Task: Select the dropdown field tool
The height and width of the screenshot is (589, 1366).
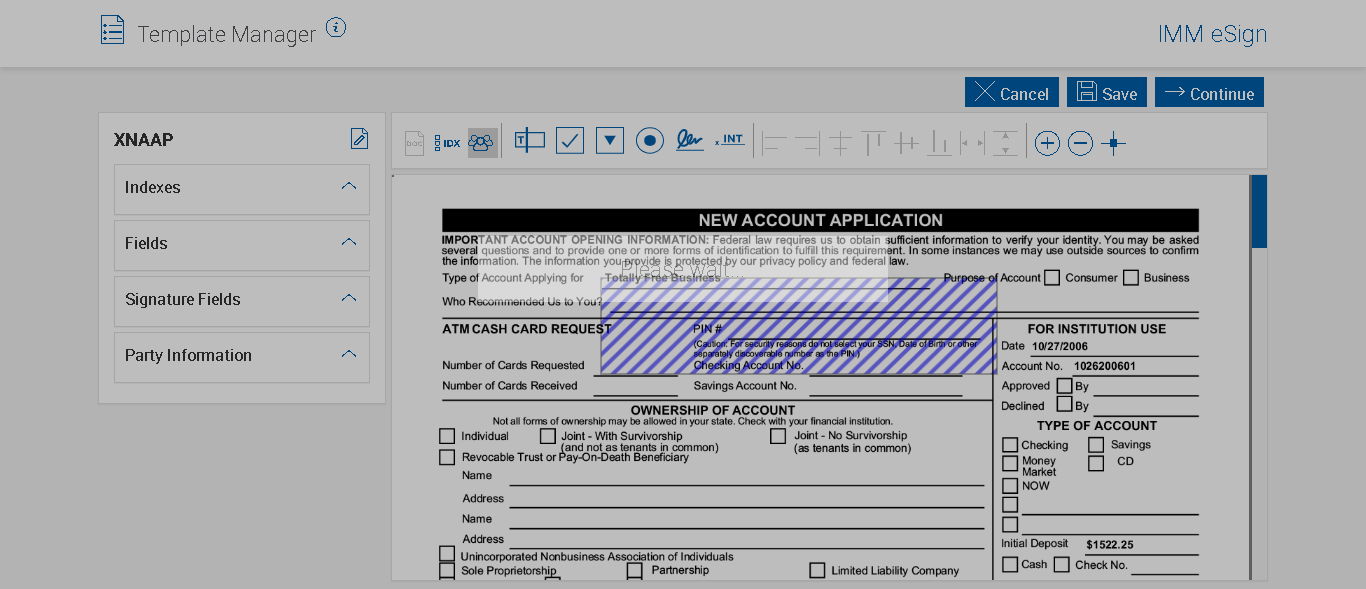Action: point(610,141)
